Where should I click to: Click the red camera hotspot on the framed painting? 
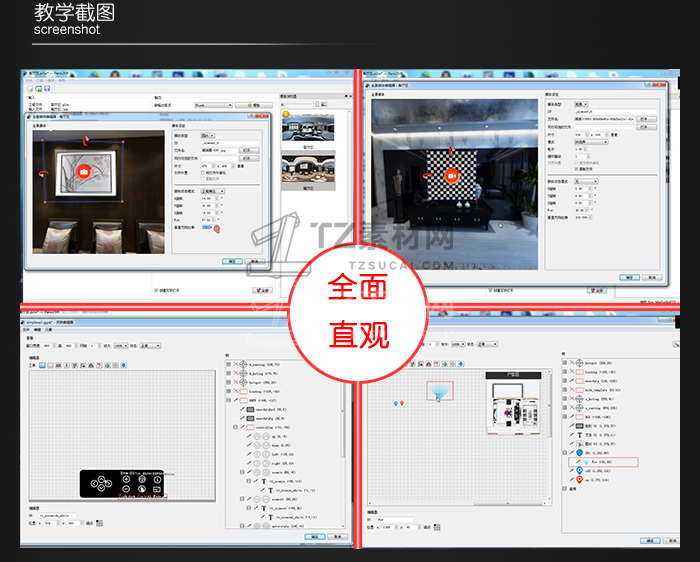click(83, 172)
